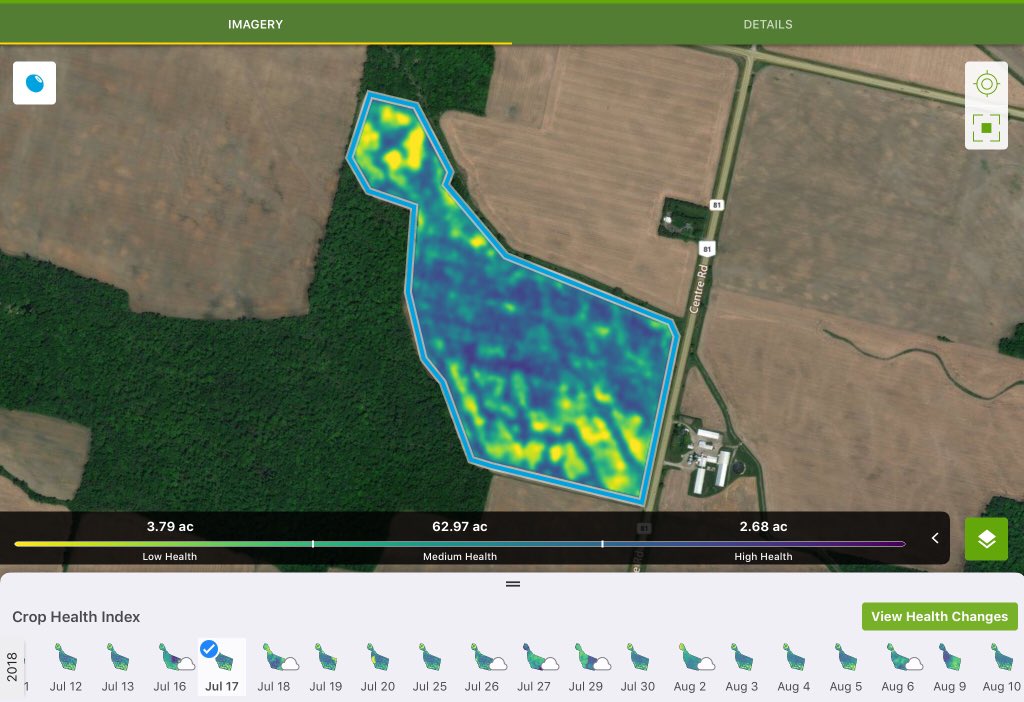Click the medium-high divider on health gradient bar
Image resolution: width=1024 pixels, height=702 pixels.
(602, 543)
